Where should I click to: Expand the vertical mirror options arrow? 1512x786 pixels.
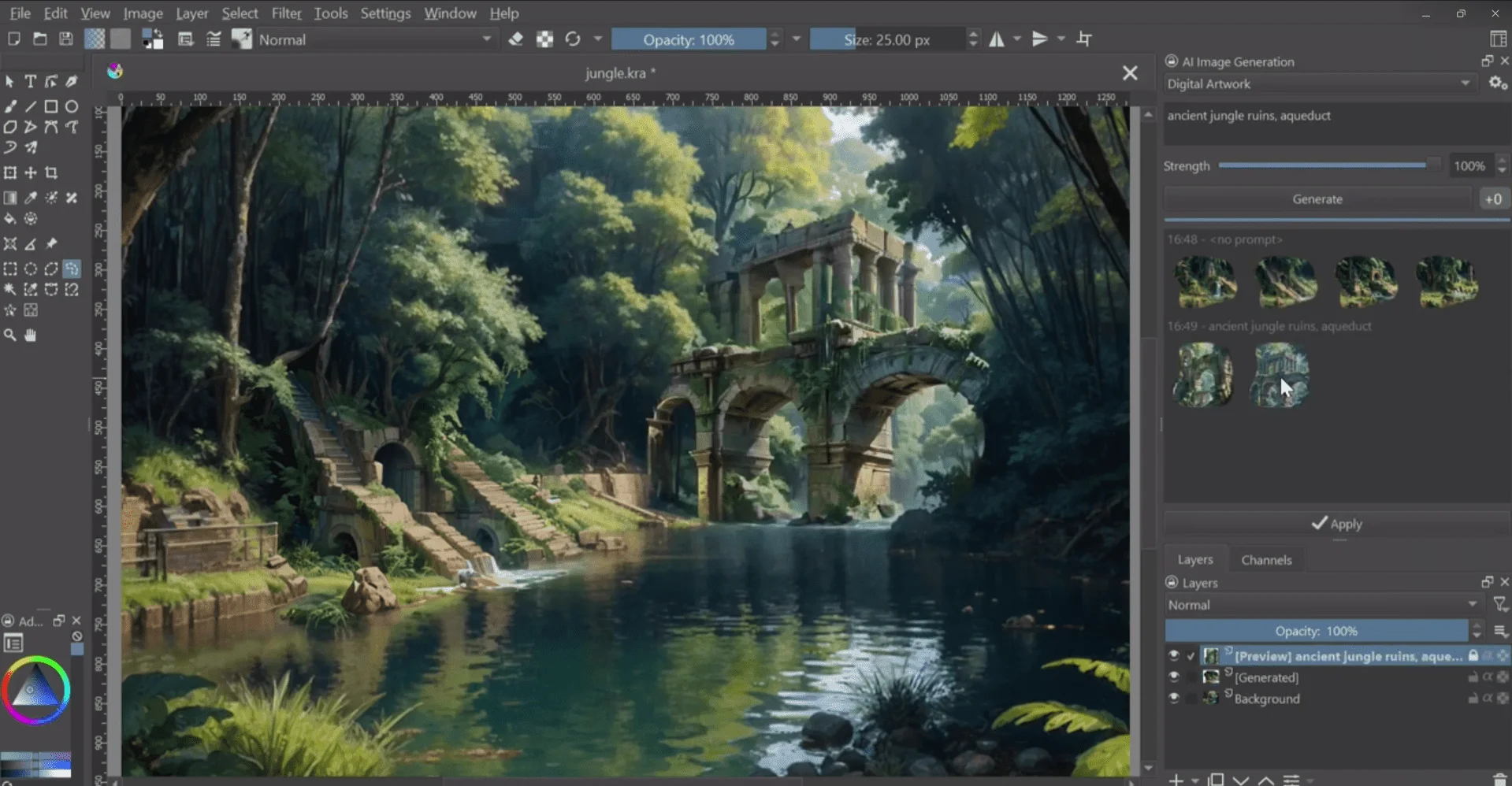1061,39
